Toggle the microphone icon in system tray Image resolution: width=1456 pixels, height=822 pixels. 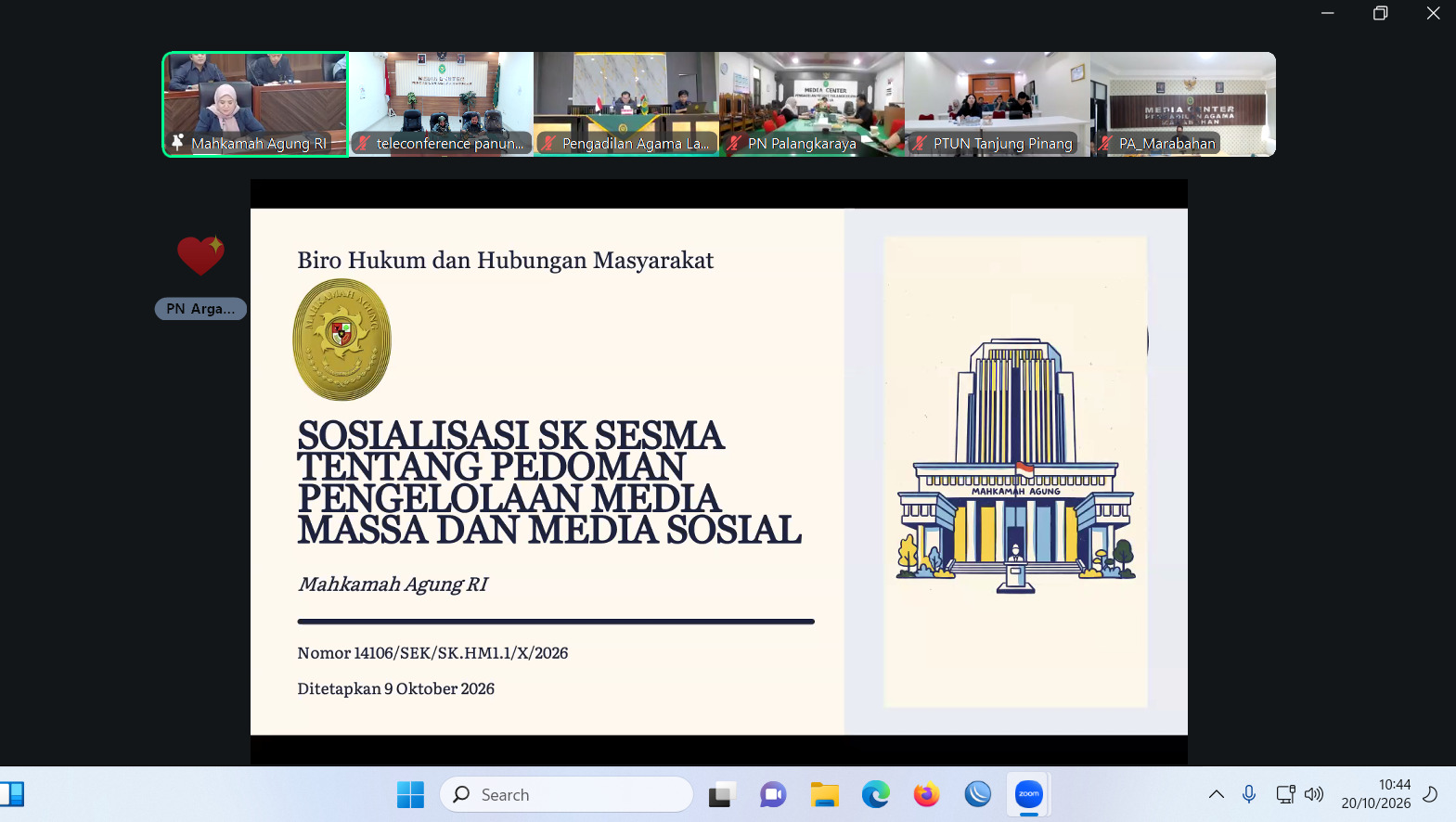coord(1249,794)
